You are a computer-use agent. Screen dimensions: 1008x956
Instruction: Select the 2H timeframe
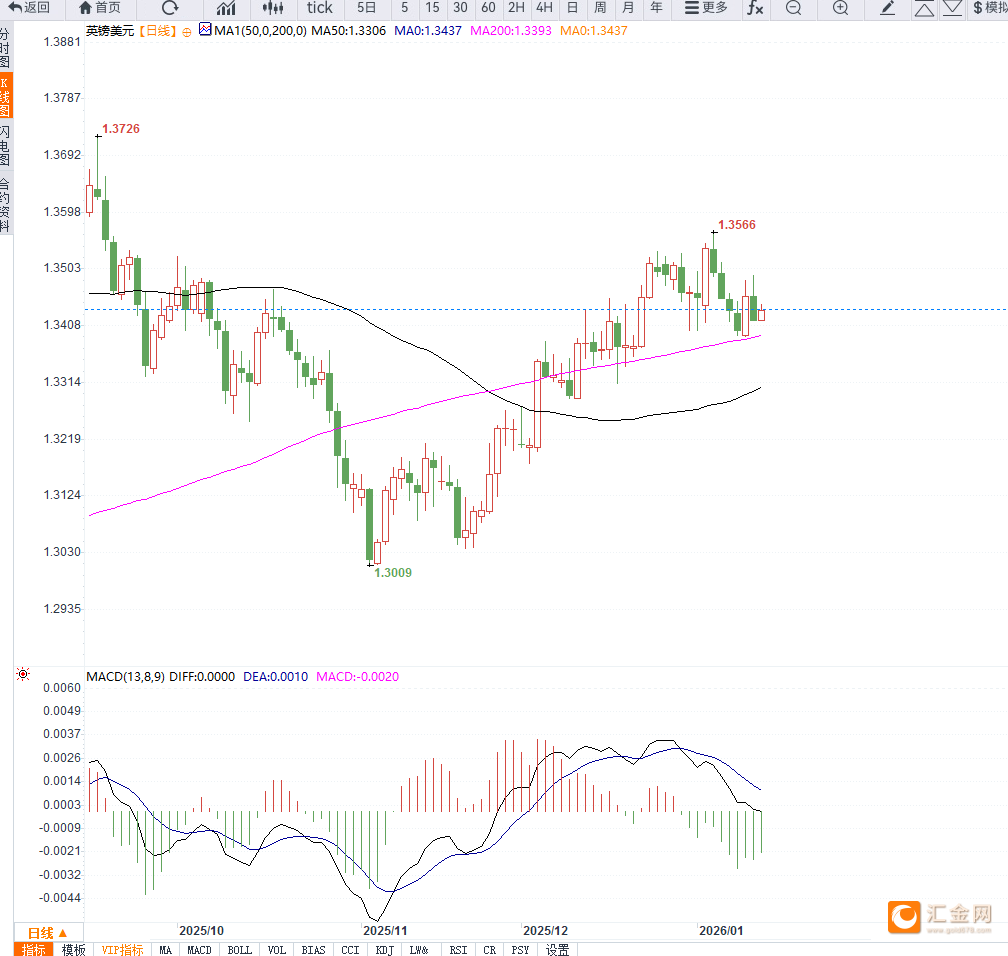pos(516,8)
